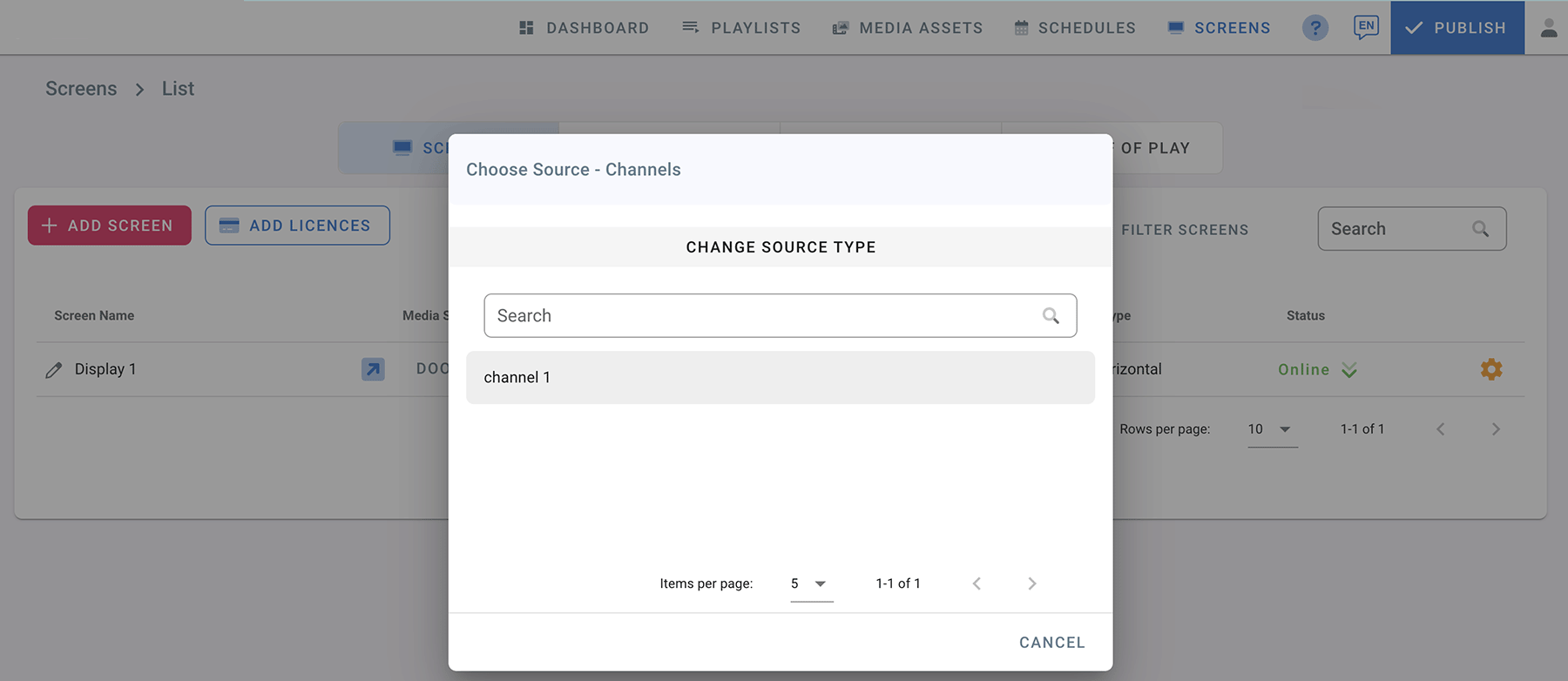This screenshot has height=681, width=1568.
Task: Select channel 1 from the list
Action: click(781, 377)
